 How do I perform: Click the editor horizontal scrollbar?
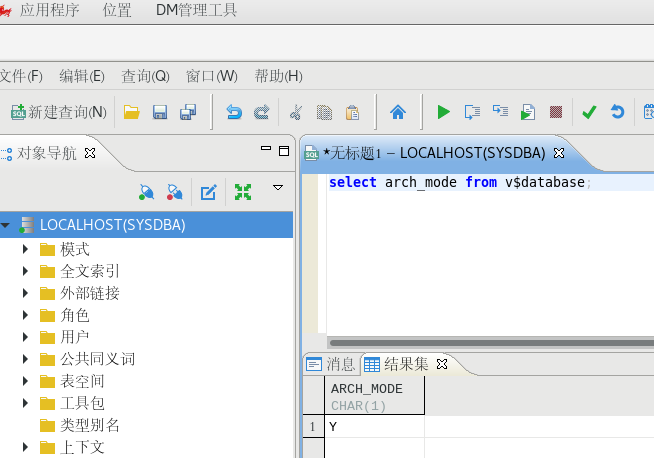tap(490, 343)
